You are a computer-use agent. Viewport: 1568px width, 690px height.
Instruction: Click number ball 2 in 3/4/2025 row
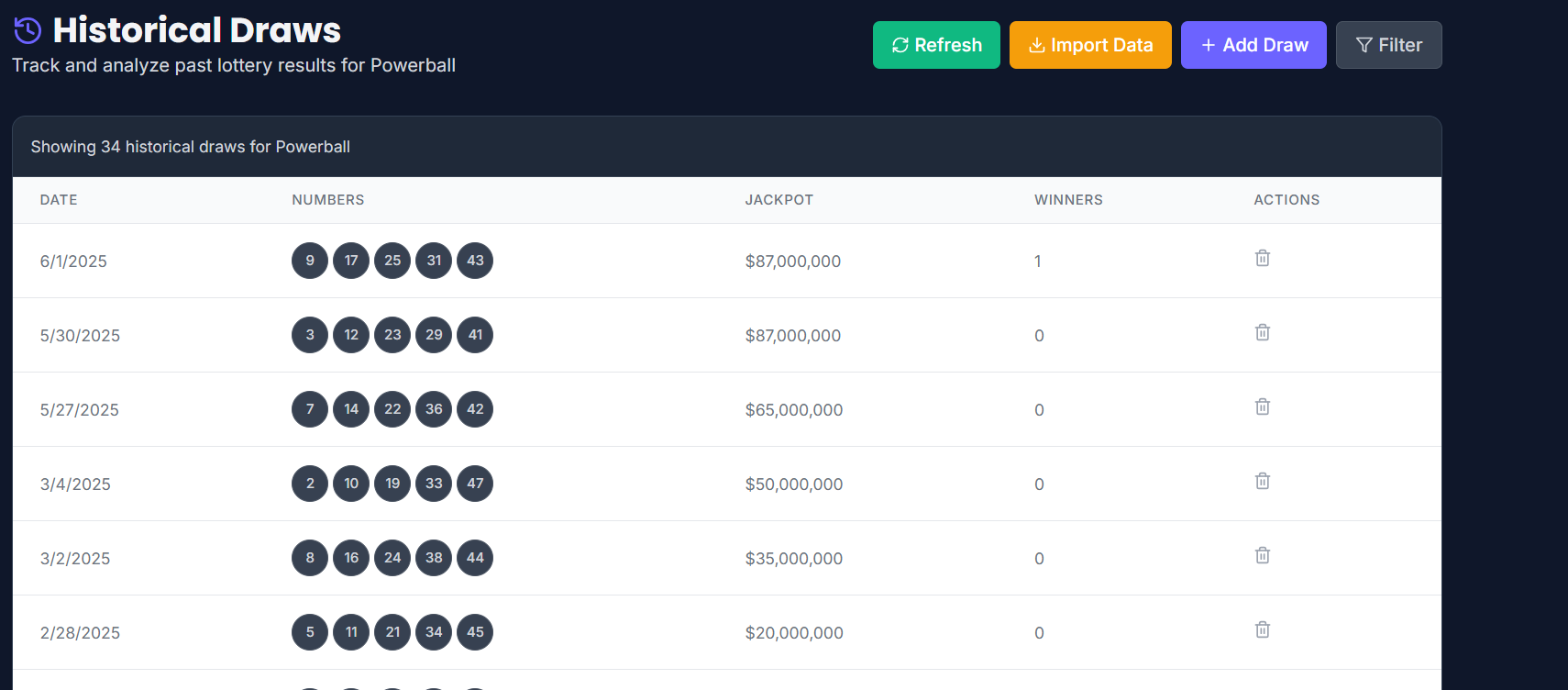(310, 484)
